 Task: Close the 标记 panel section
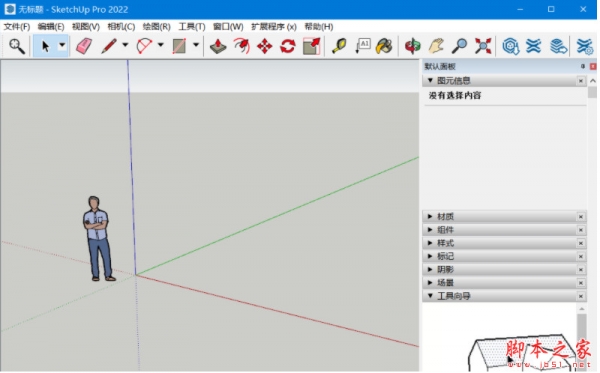click(x=581, y=256)
